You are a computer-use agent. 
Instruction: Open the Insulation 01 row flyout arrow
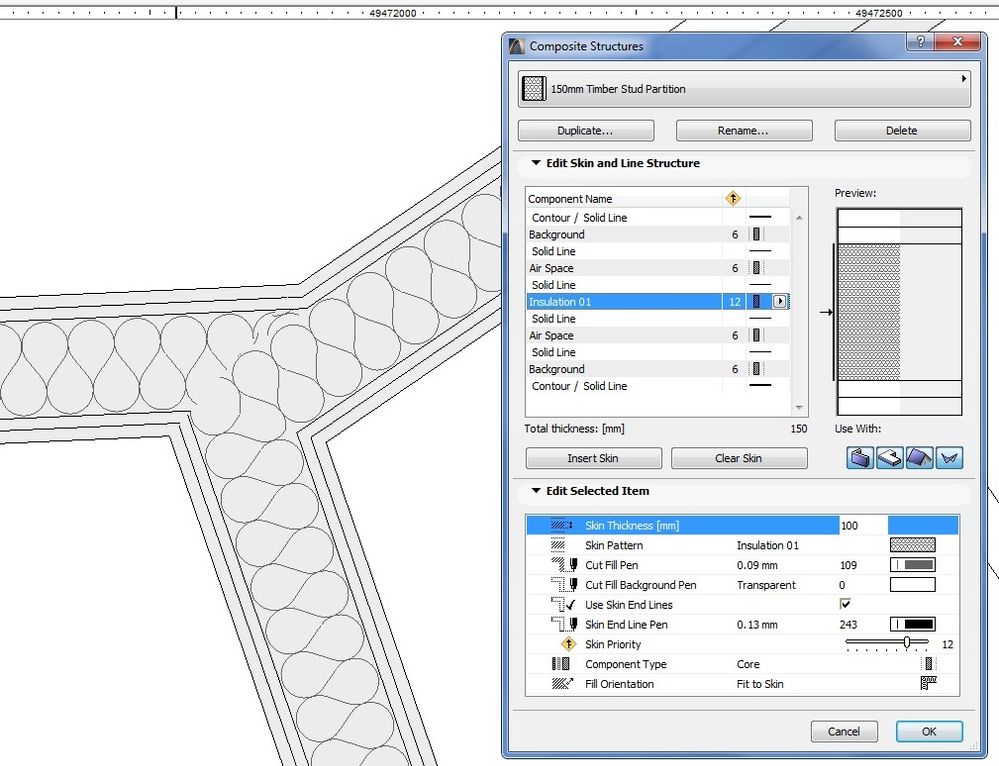click(780, 301)
